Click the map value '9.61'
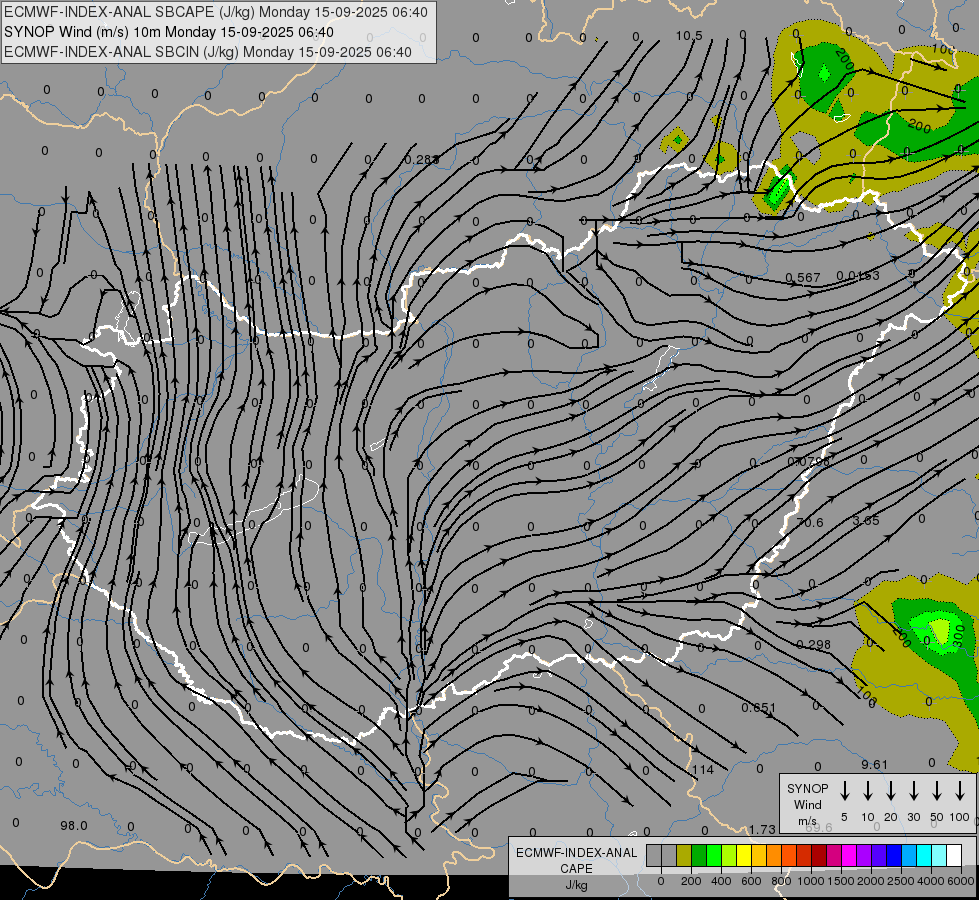 pyautogui.click(x=874, y=764)
